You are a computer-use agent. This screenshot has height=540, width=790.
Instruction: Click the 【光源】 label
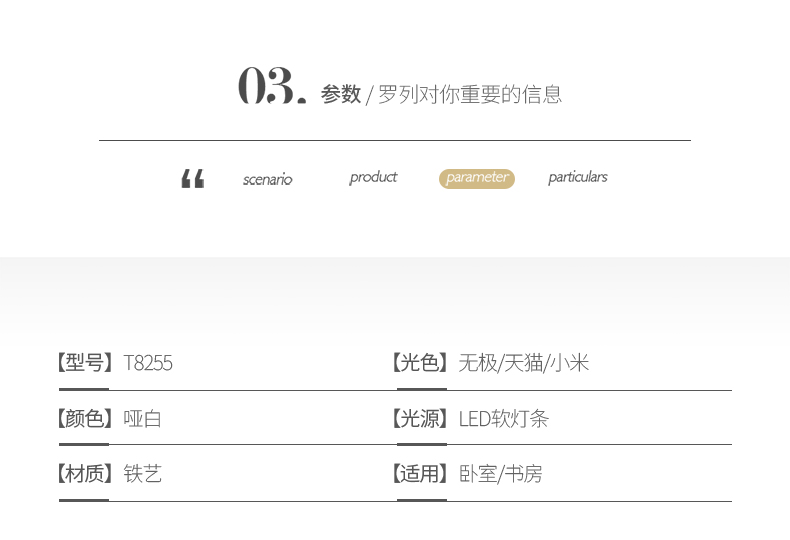click(x=420, y=418)
